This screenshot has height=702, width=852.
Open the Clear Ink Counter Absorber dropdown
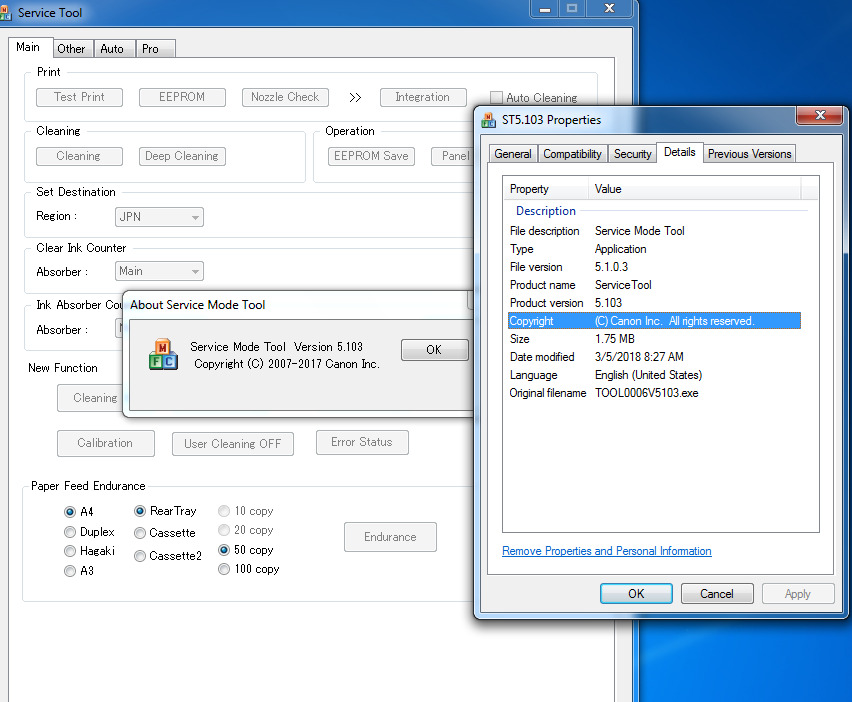(x=159, y=271)
